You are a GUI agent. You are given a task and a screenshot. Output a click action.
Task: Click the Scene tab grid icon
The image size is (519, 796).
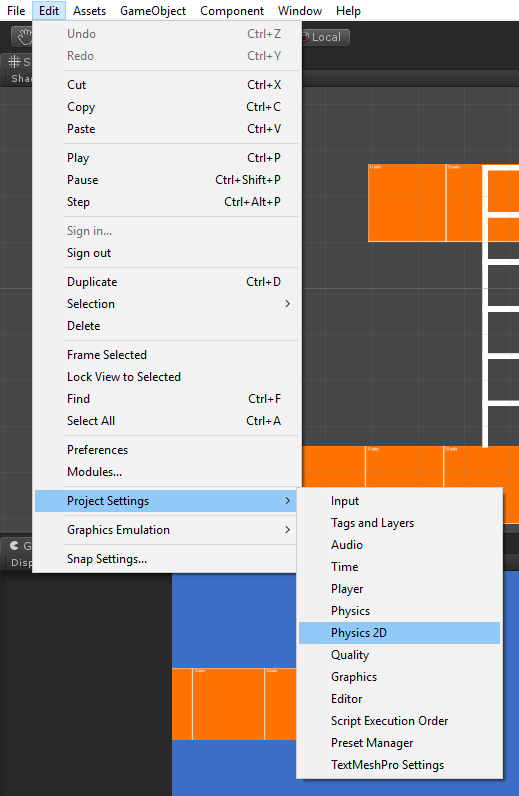pyautogui.click(x=14, y=62)
